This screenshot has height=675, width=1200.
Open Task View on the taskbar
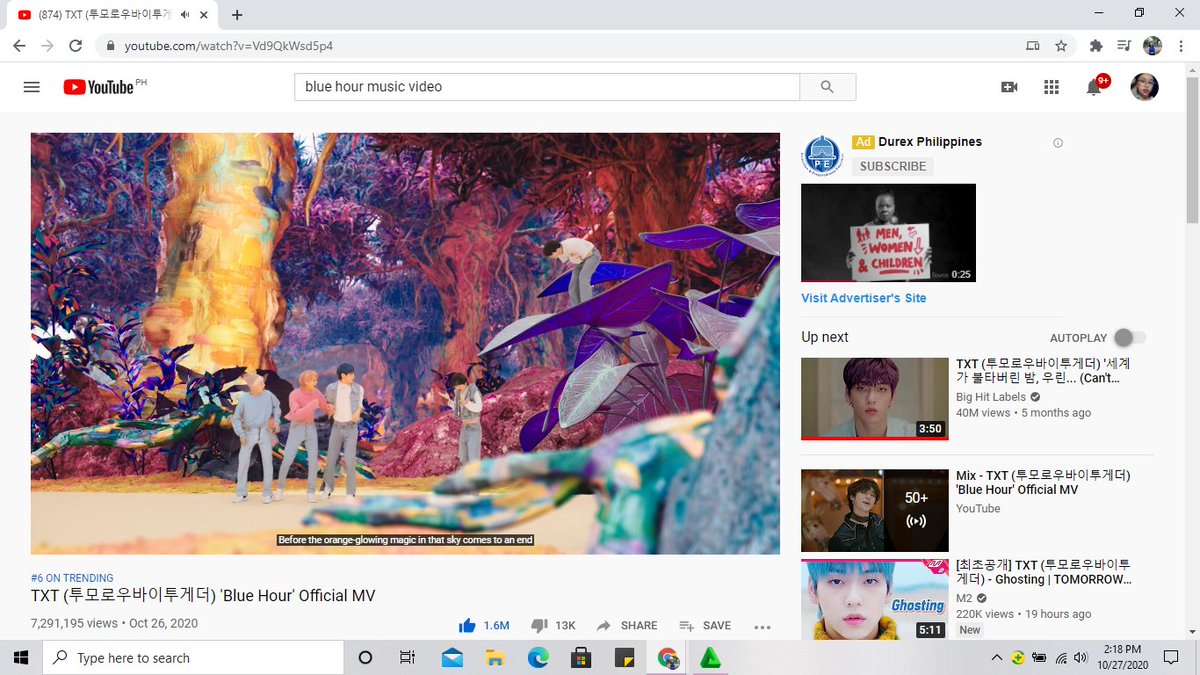tap(407, 658)
